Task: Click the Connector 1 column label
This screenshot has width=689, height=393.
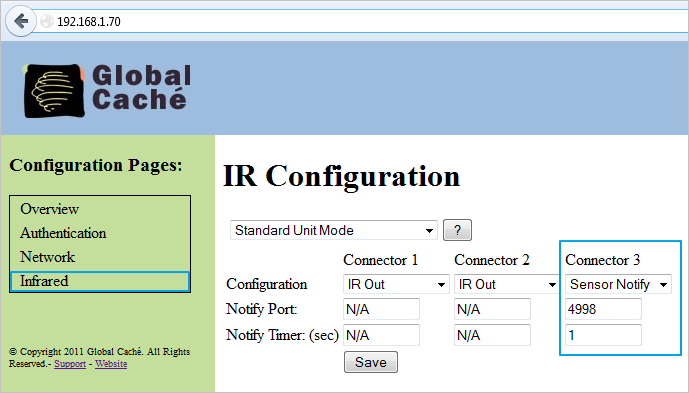Action: [381, 260]
